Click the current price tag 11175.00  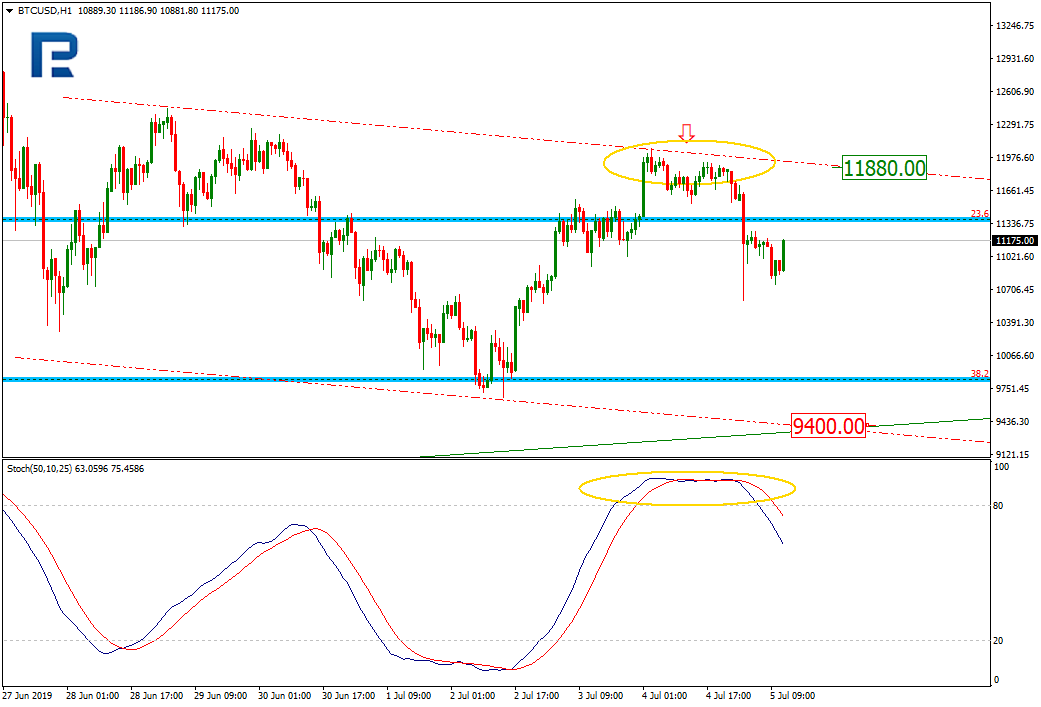pos(1014,240)
